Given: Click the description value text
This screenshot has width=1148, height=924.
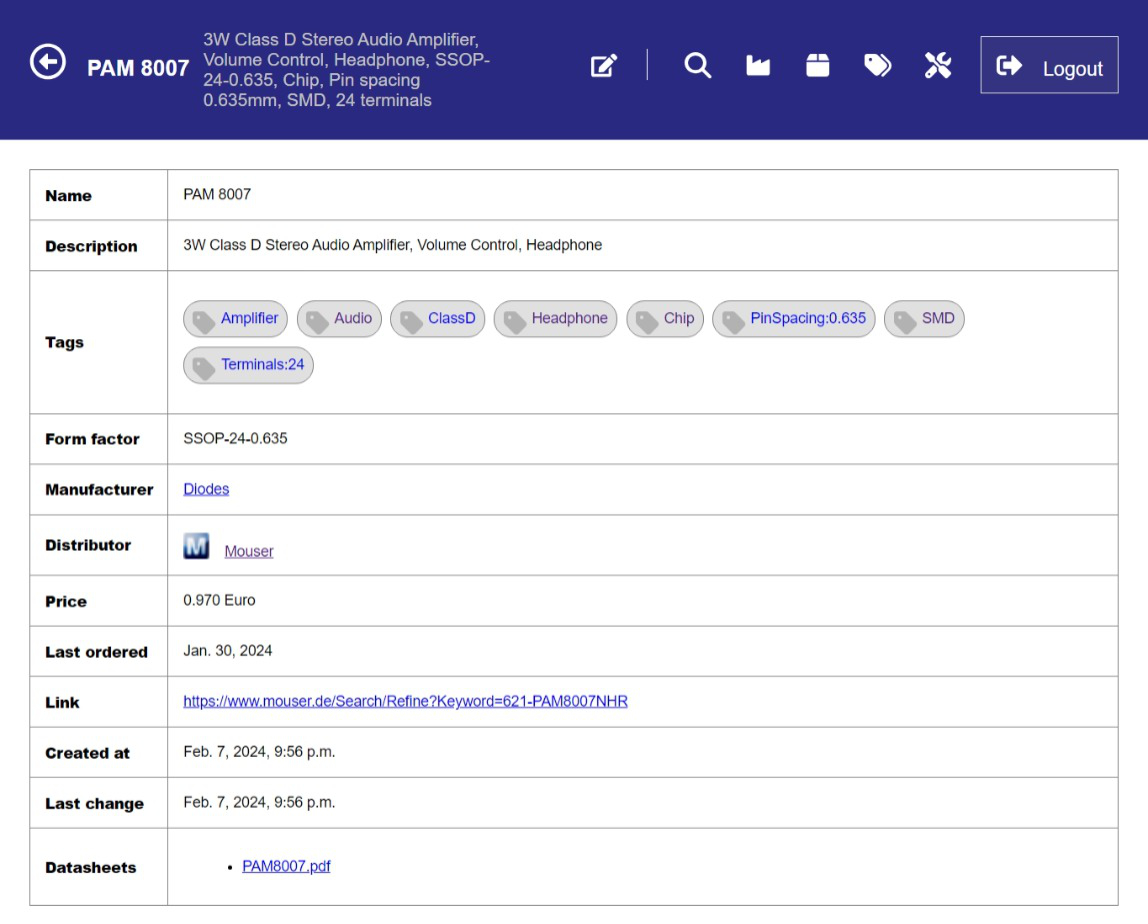Looking at the screenshot, I should (392, 245).
